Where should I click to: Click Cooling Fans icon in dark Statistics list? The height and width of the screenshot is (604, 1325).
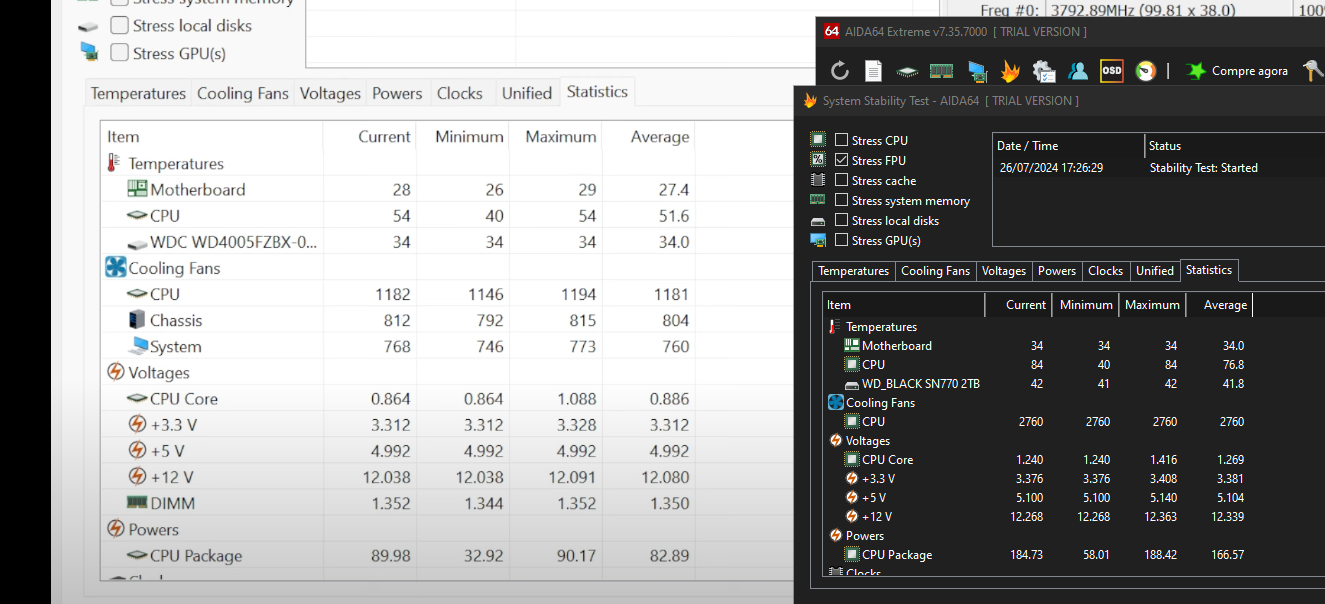pos(836,403)
